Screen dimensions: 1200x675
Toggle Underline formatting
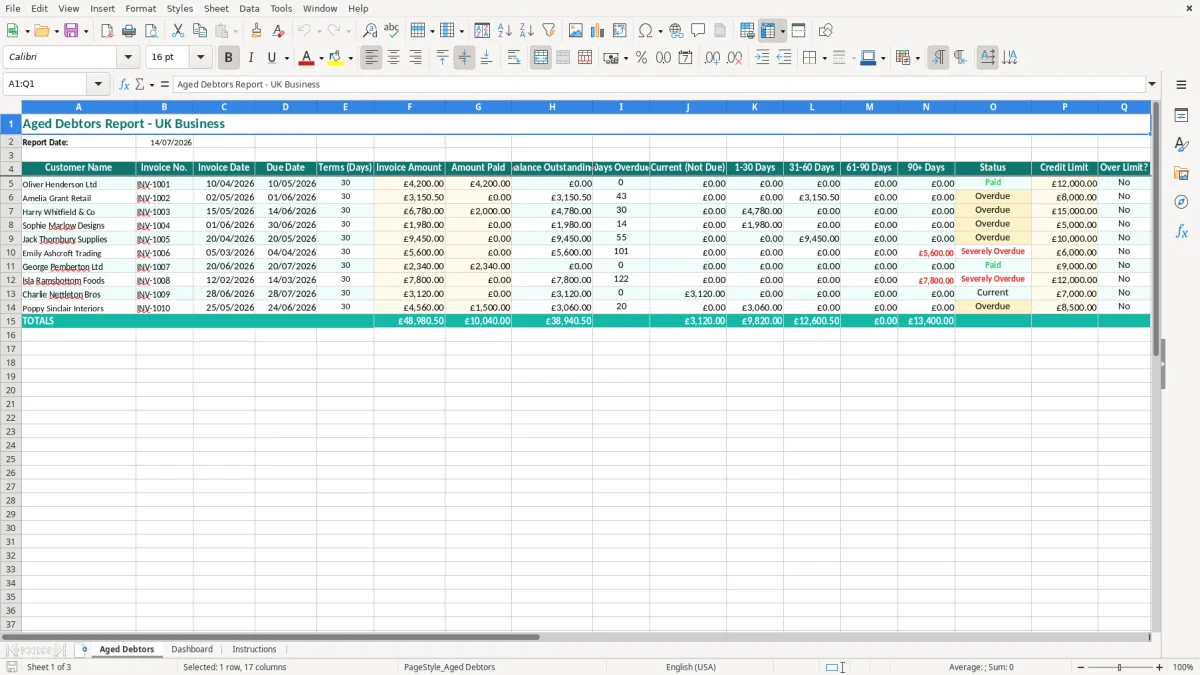272,58
